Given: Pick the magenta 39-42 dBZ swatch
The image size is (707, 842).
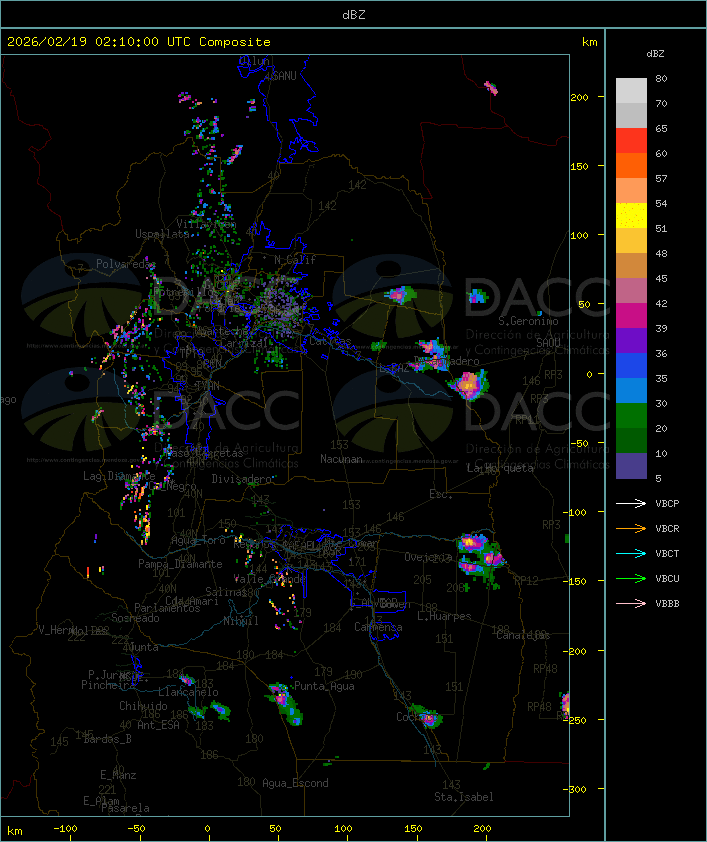Looking at the screenshot, I should pyautogui.click(x=631, y=315).
